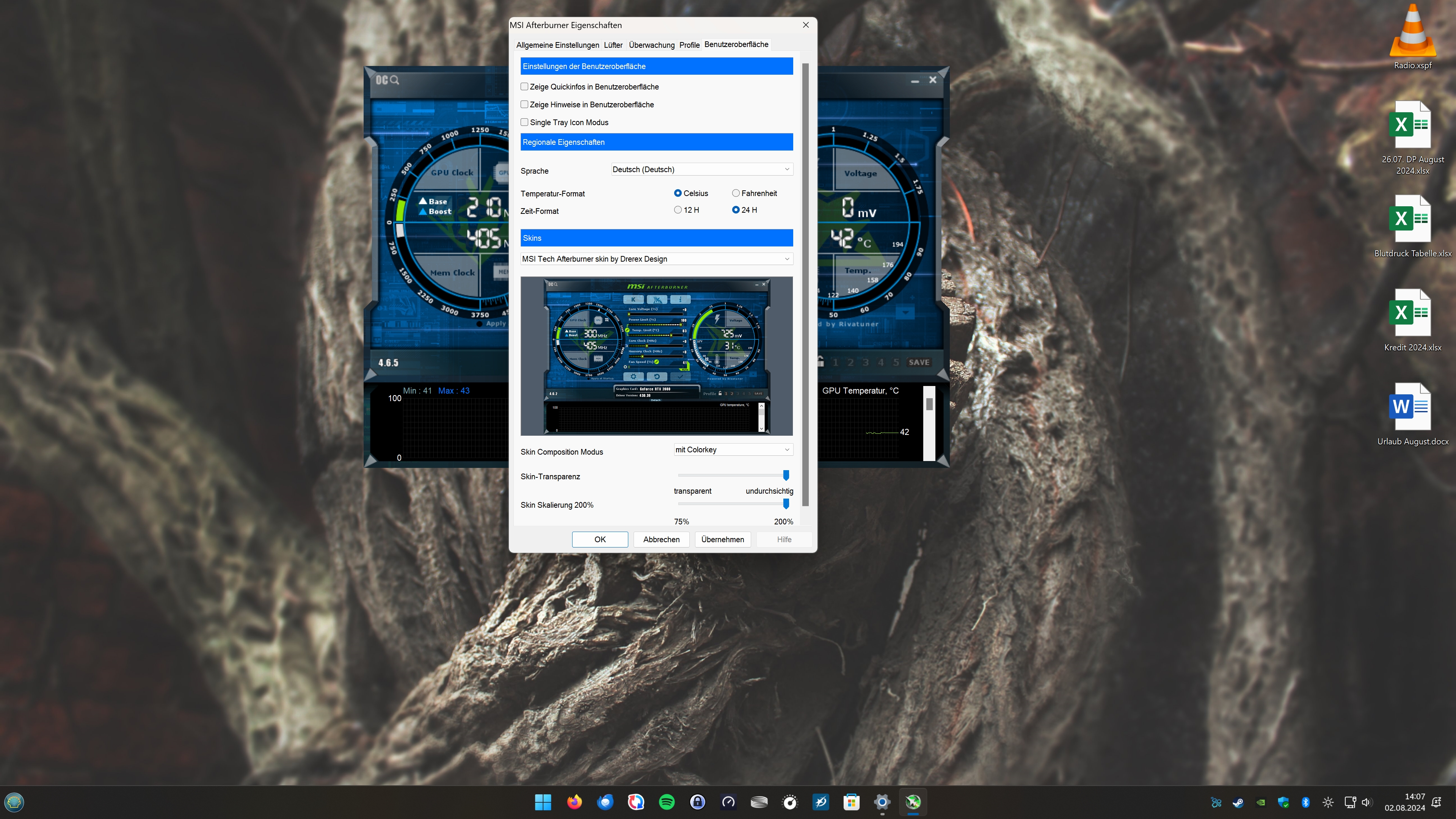Launch Firefox from the taskbar

pyautogui.click(x=574, y=802)
